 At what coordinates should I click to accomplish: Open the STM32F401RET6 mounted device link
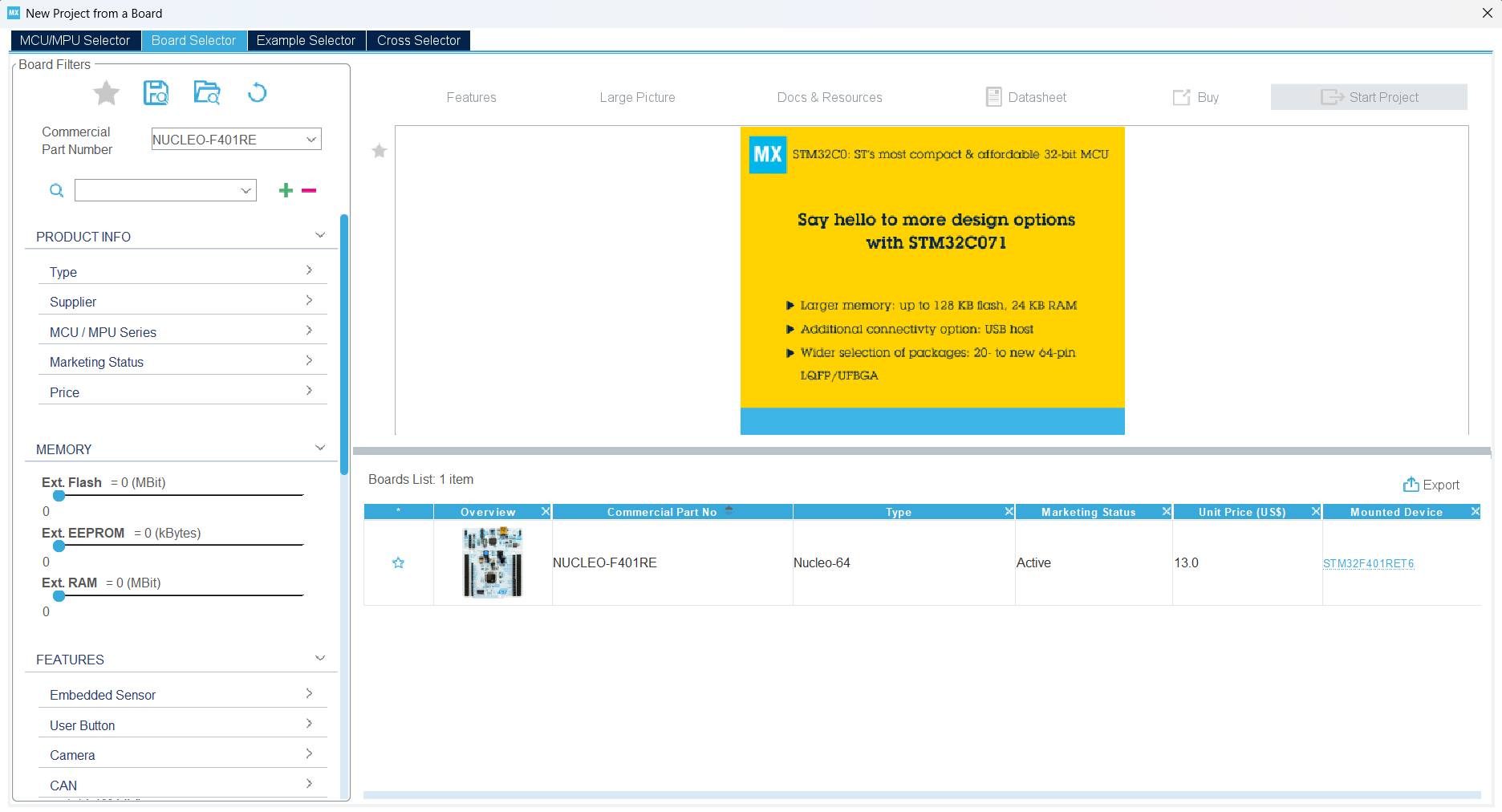click(x=1369, y=563)
